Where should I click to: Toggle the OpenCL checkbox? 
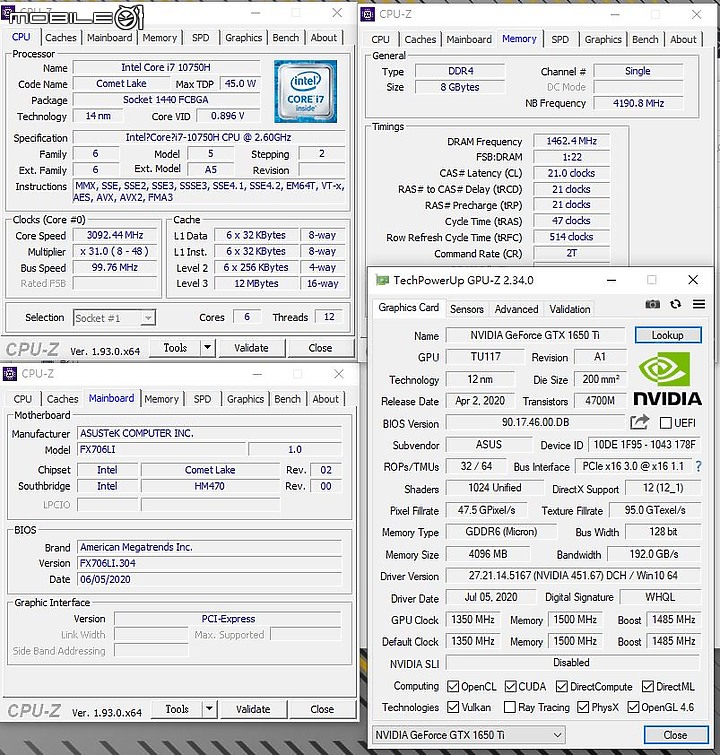pos(453,686)
